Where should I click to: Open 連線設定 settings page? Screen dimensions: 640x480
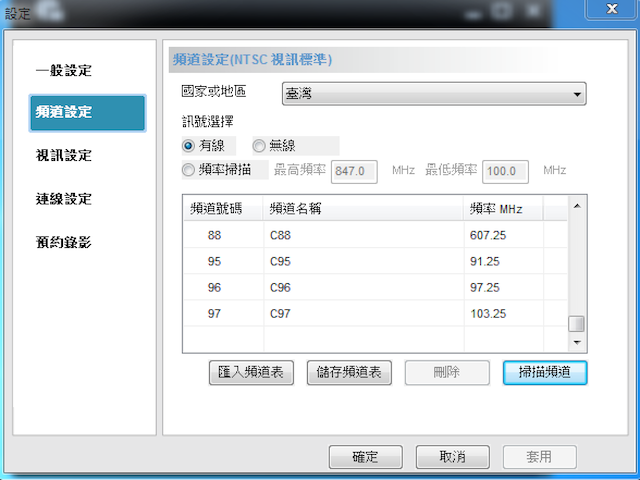63,199
